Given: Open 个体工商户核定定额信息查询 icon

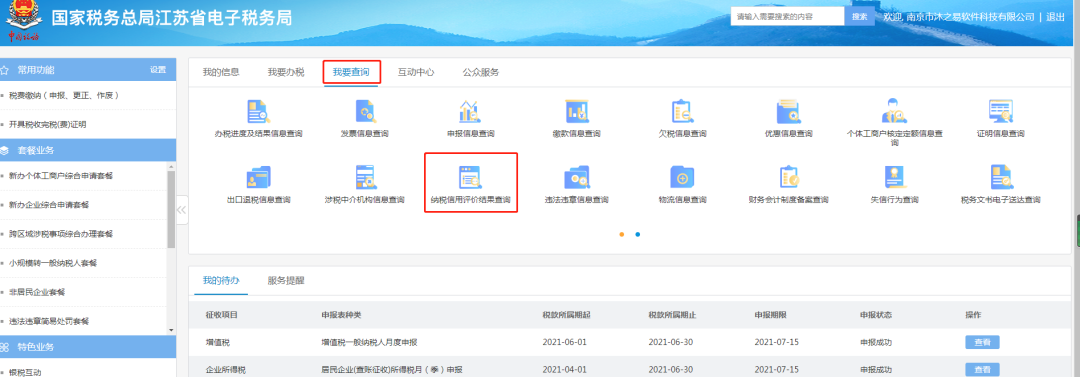Looking at the screenshot, I should click(x=894, y=111).
